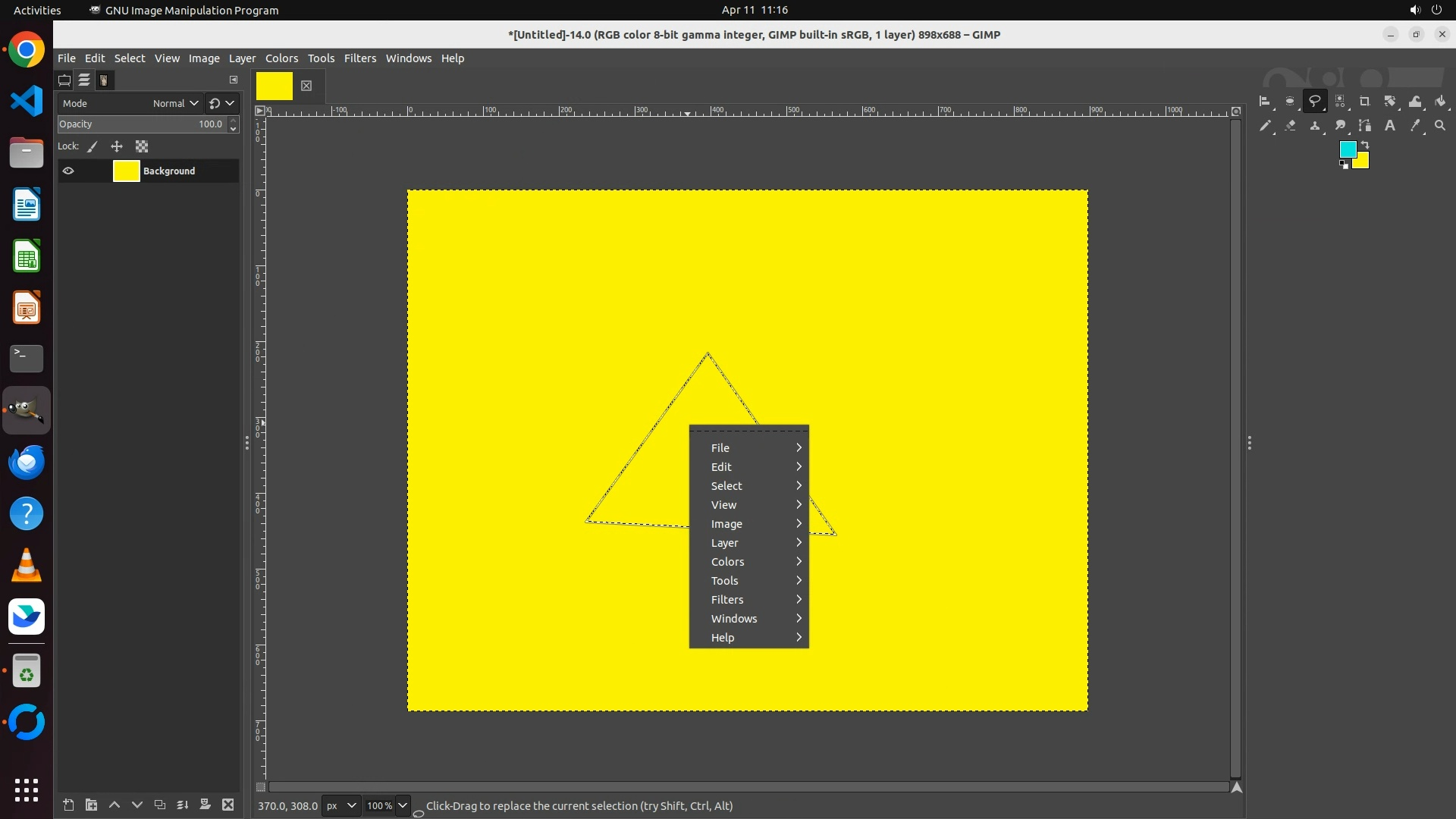Viewport: 1456px width, 819px height.
Task: Swap foreground and background colors arrow
Action: (1365, 144)
